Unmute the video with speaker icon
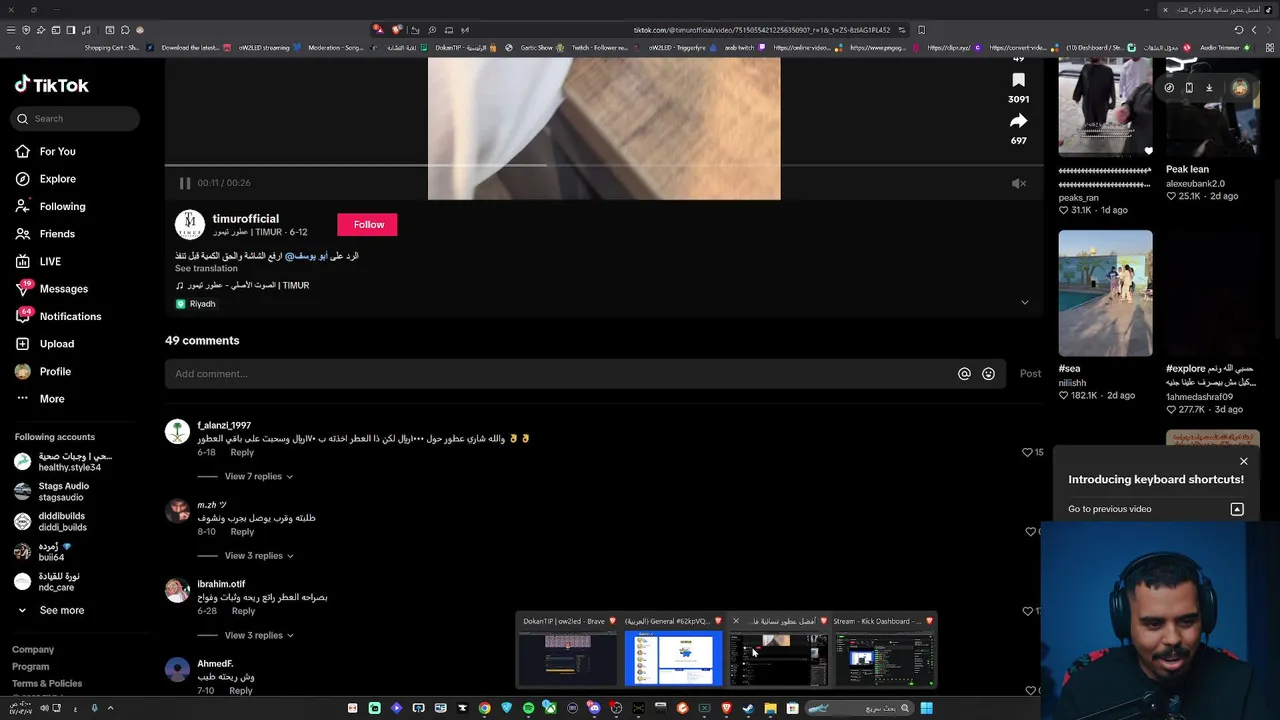The image size is (1280, 720). click(x=1019, y=183)
